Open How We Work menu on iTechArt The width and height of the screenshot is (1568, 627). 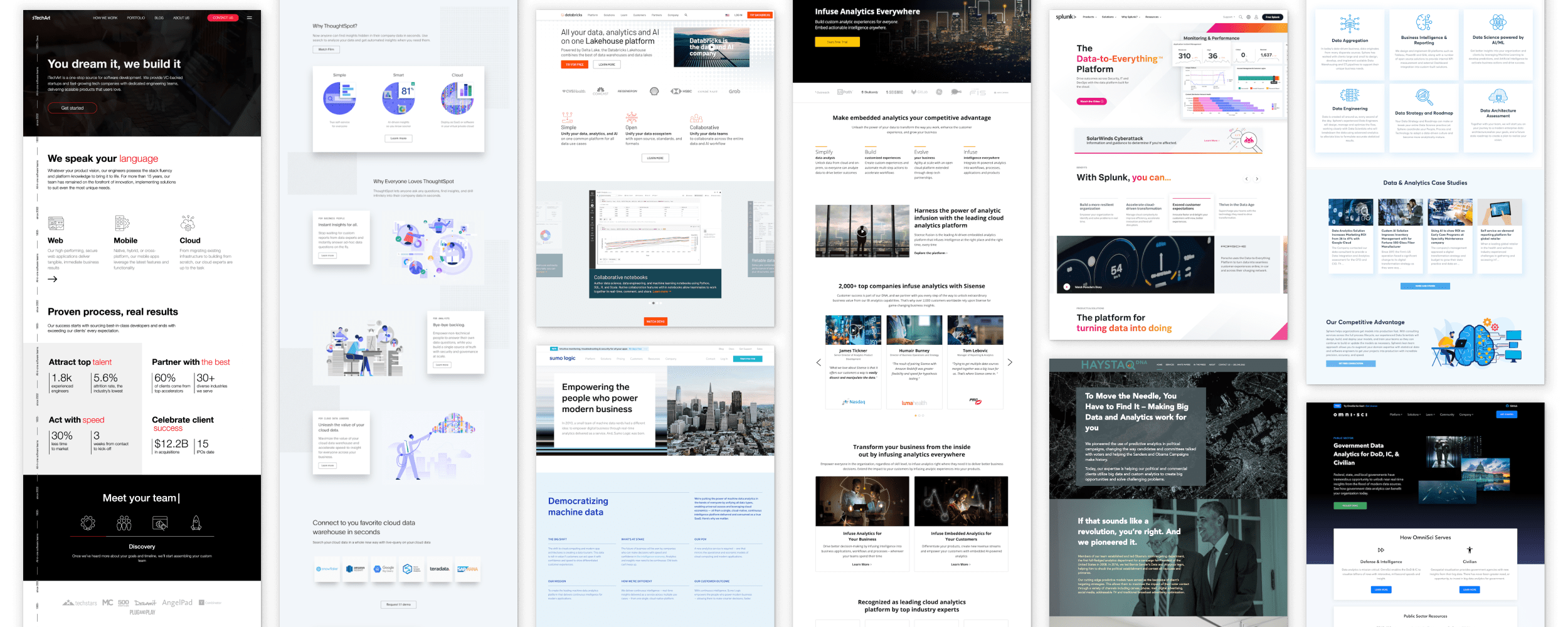105,18
